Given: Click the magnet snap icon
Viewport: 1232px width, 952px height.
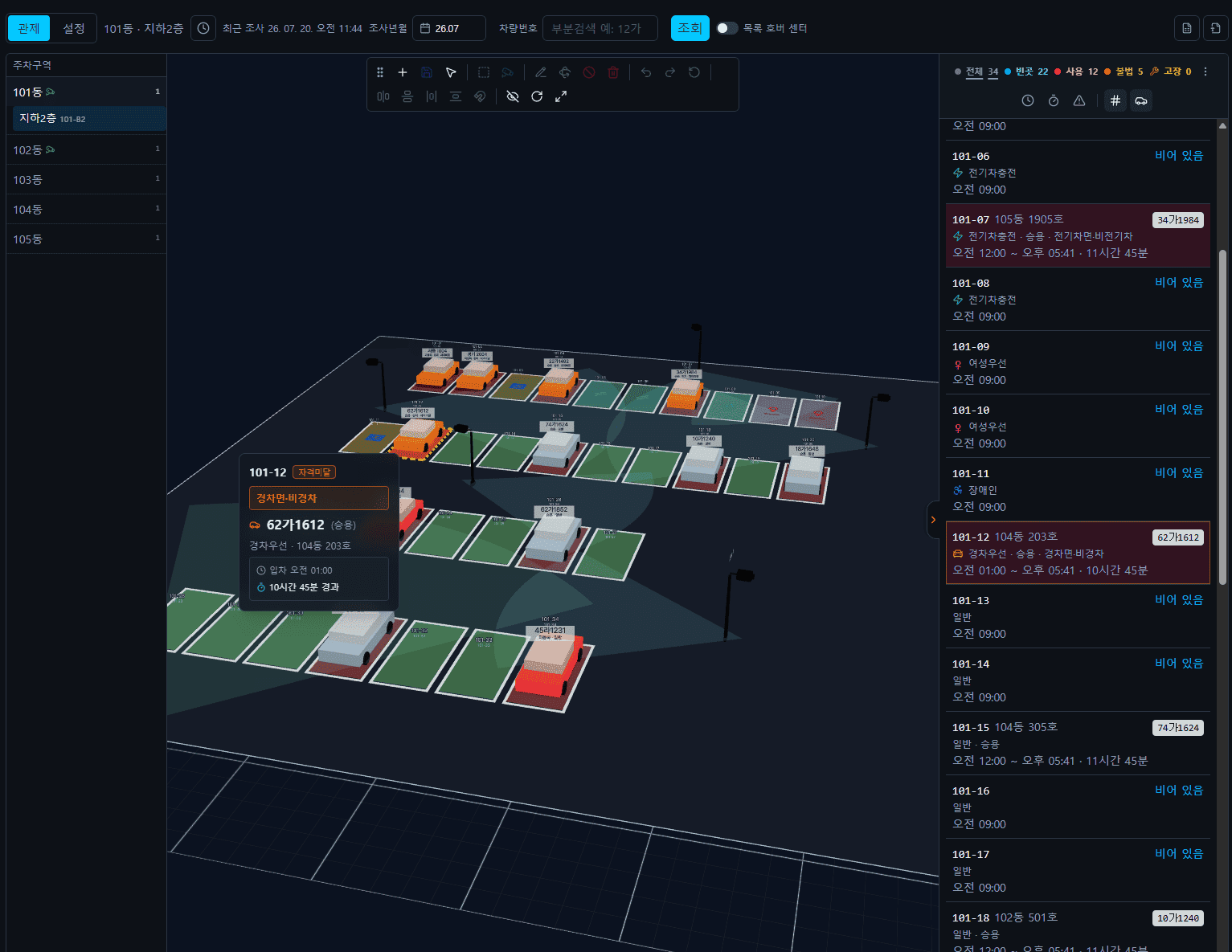Looking at the screenshot, I should 480,96.
